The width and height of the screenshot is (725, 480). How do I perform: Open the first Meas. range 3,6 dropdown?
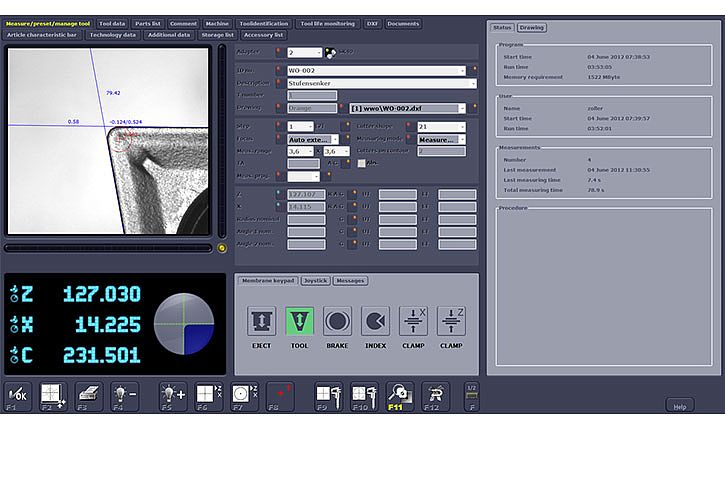point(301,151)
